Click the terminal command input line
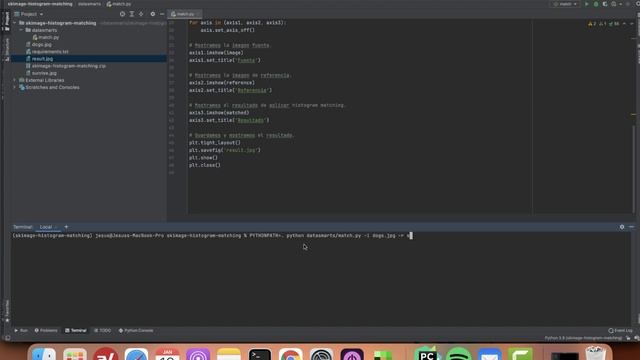Screen dimensions: 640x360 212,236
